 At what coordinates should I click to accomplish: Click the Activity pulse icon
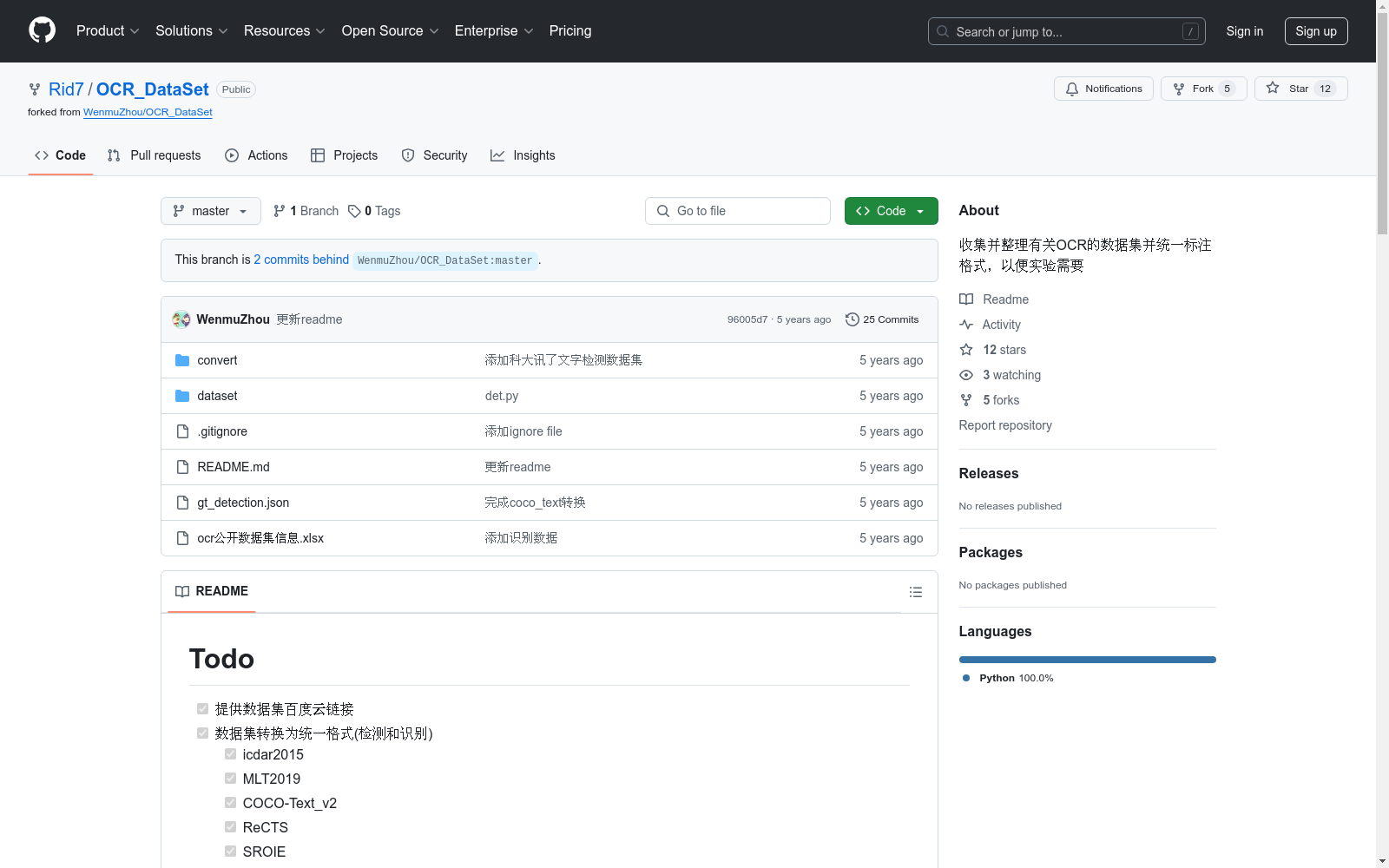click(x=966, y=325)
